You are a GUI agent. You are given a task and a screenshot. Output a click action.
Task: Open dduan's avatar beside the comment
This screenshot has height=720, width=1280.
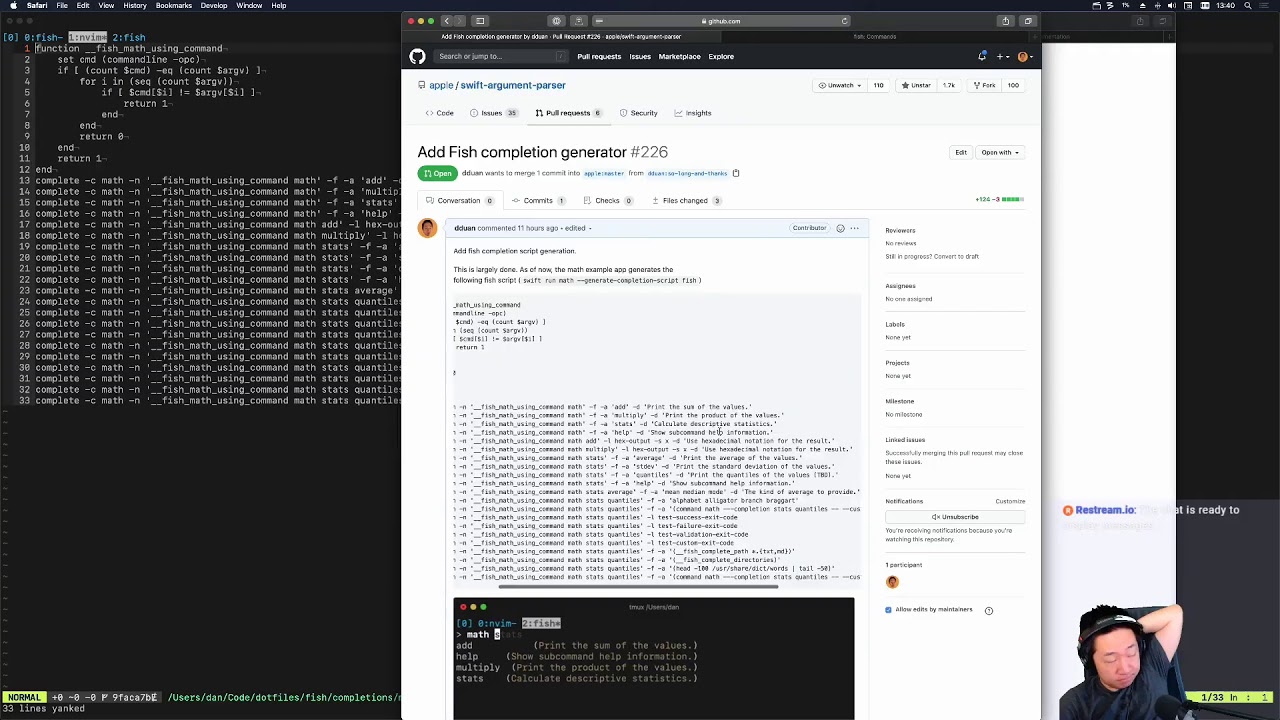coord(428,228)
